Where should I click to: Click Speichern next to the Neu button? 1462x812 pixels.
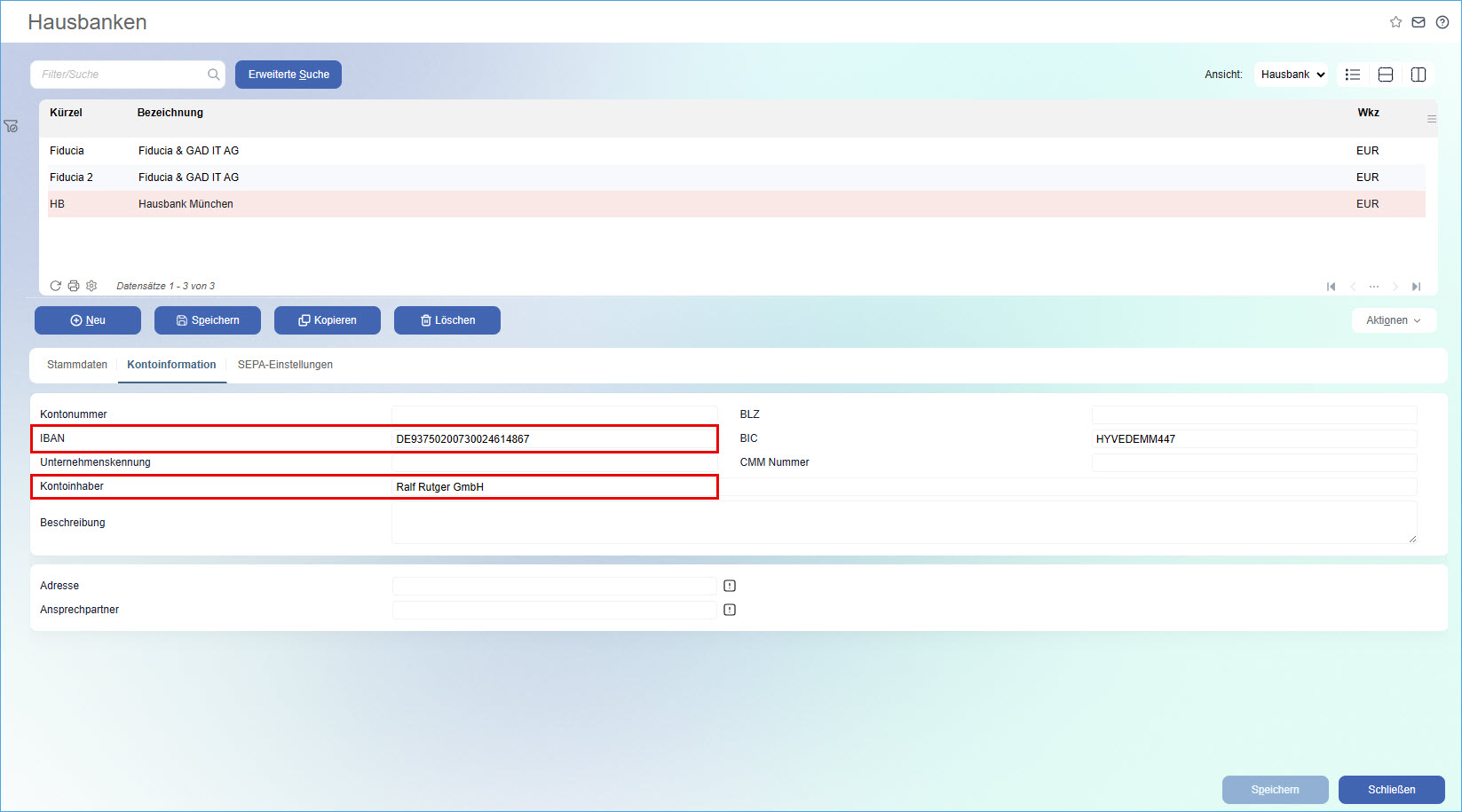coord(208,320)
